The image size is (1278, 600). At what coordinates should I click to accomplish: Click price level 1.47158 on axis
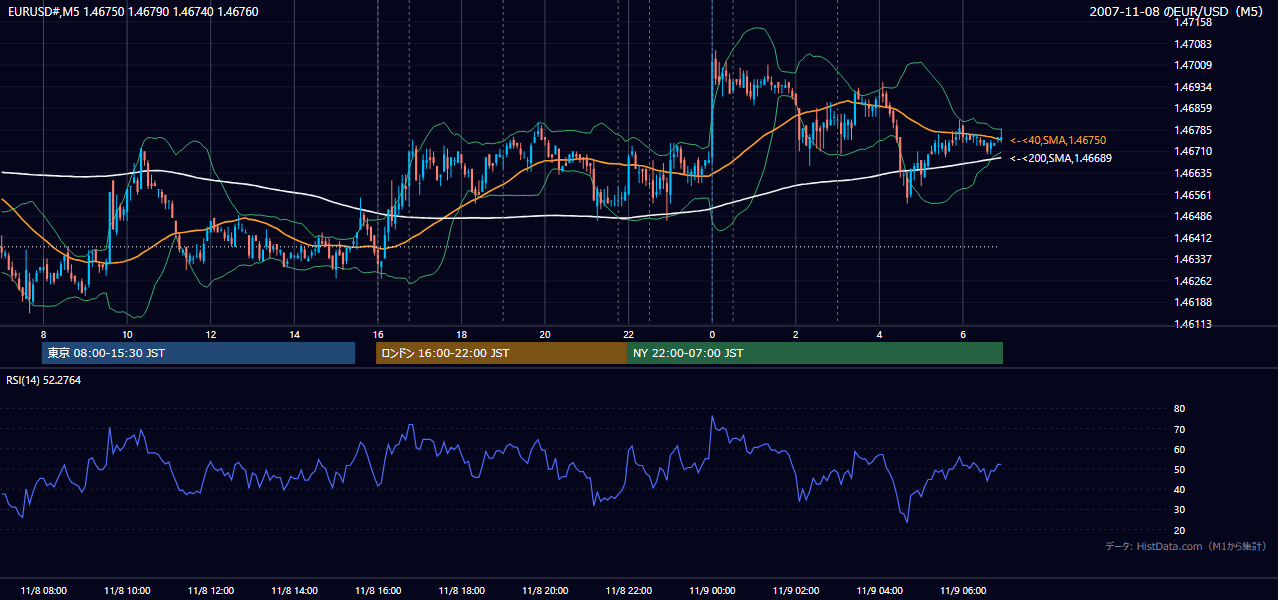(x=1193, y=22)
